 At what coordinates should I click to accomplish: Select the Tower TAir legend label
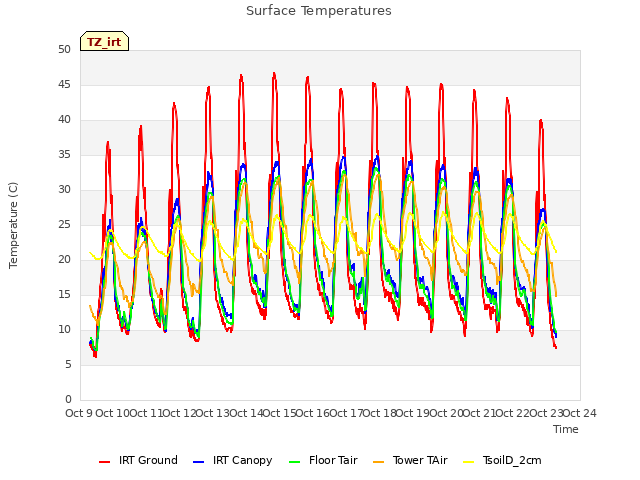click(420, 460)
